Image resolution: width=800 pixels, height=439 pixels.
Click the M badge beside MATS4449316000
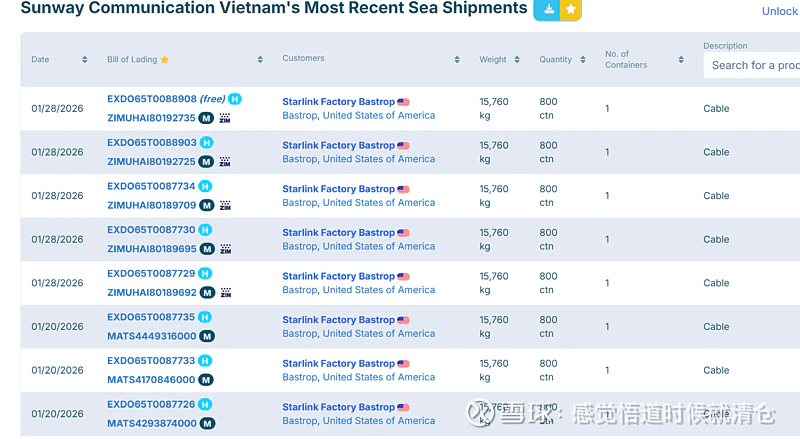pyautogui.click(x=206, y=336)
